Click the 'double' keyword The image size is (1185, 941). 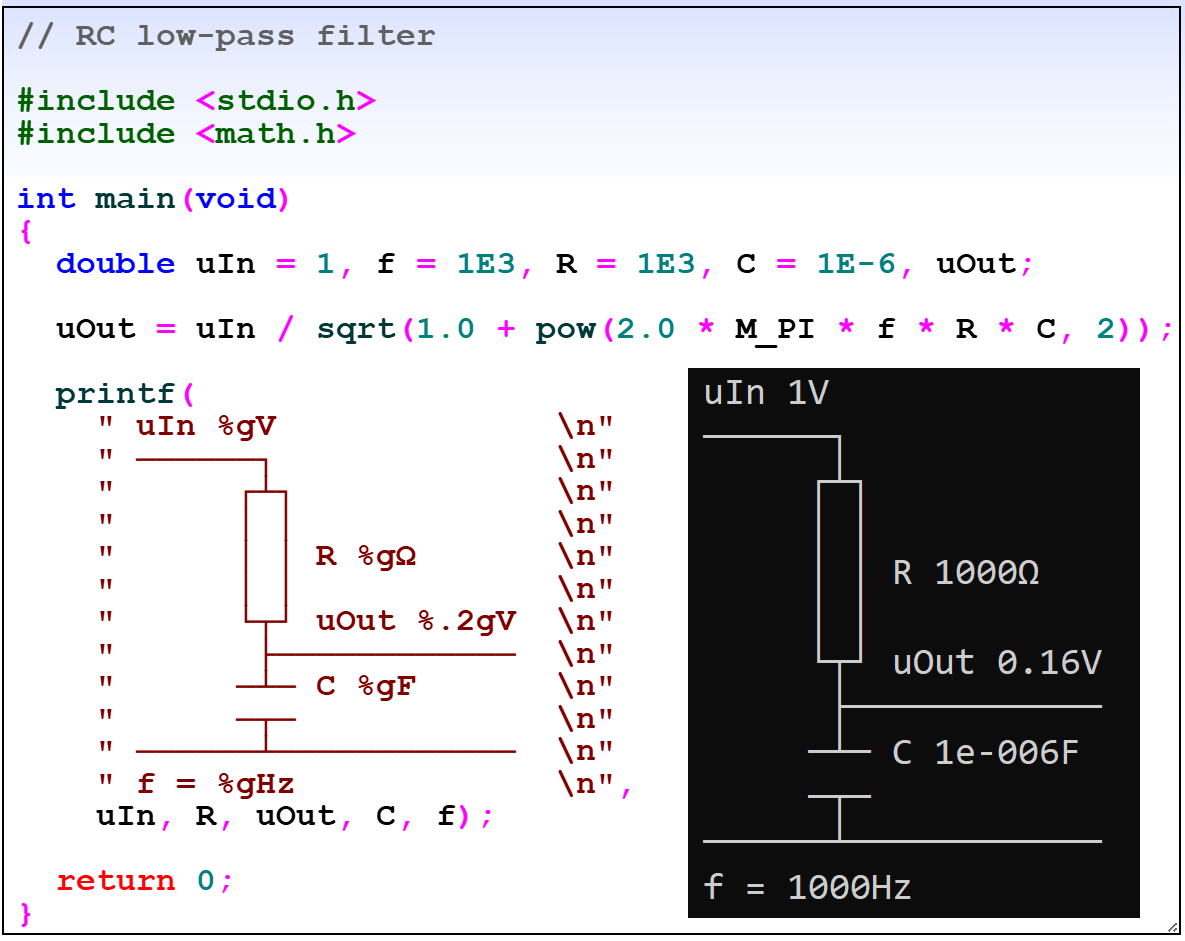(x=115, y=264)
